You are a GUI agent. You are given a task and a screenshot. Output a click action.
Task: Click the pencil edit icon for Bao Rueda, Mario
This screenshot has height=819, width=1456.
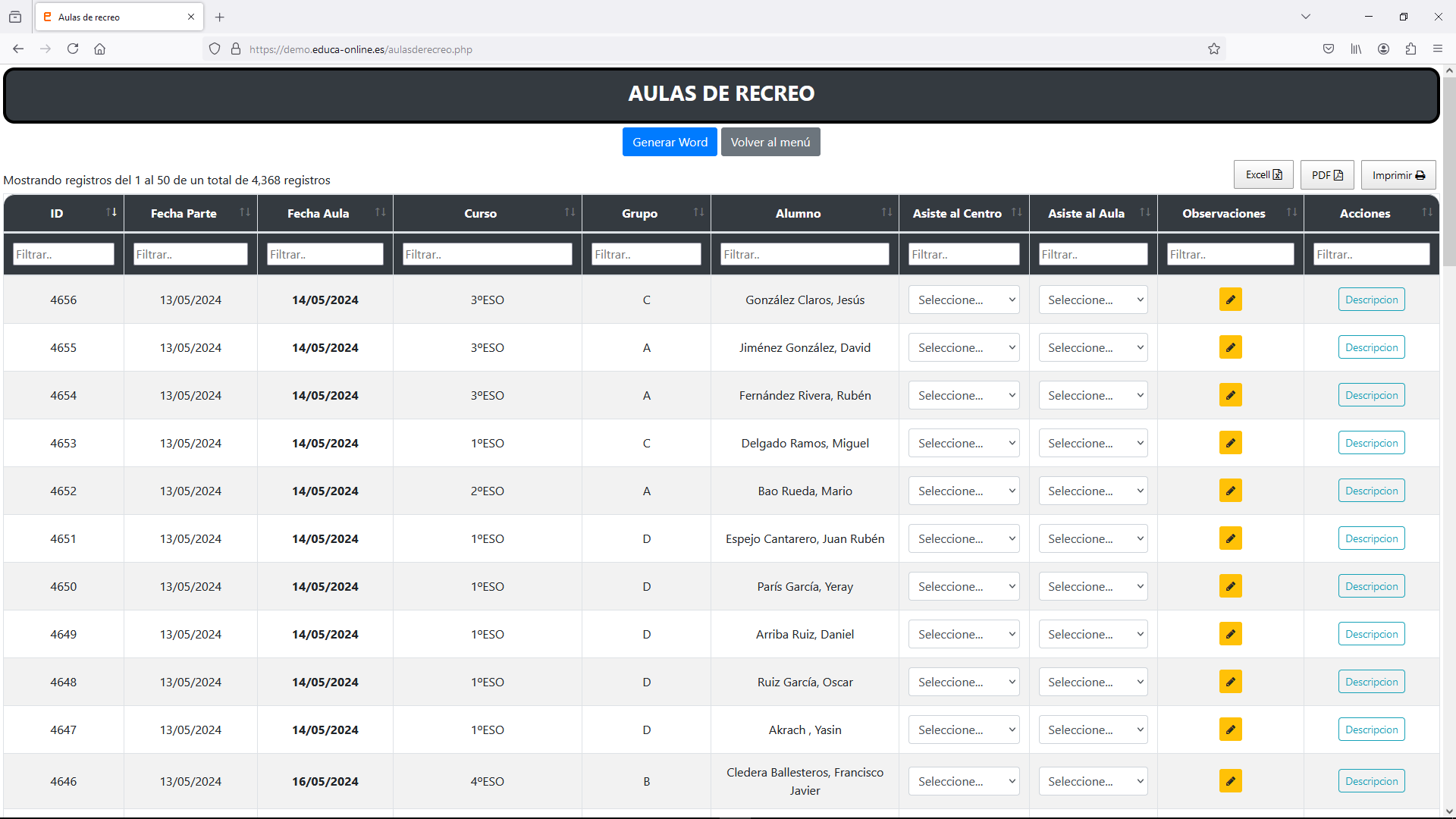[x=1230, y=491]
